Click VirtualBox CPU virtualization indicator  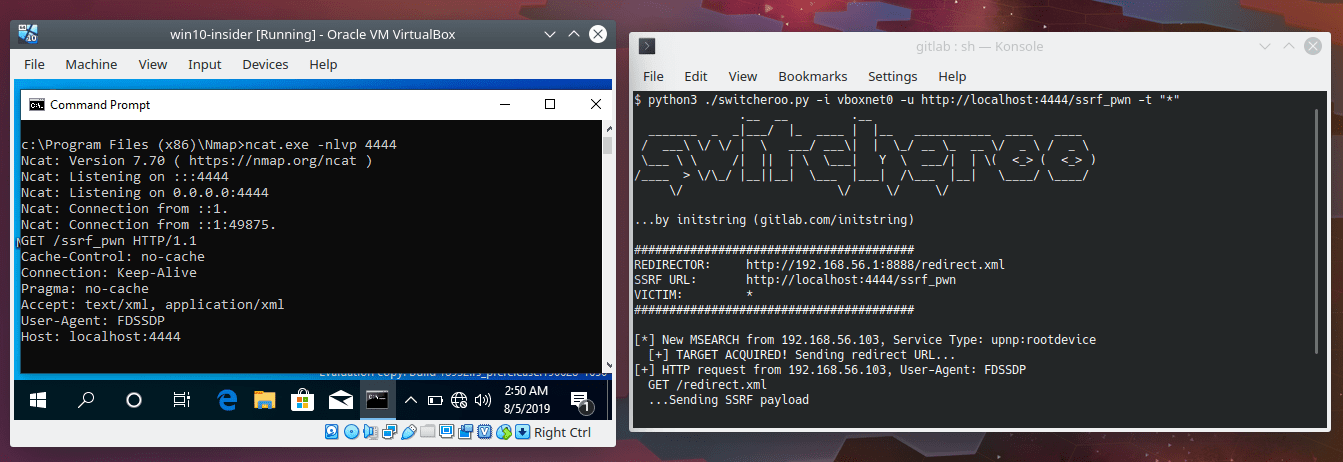(x=485, y=432)
